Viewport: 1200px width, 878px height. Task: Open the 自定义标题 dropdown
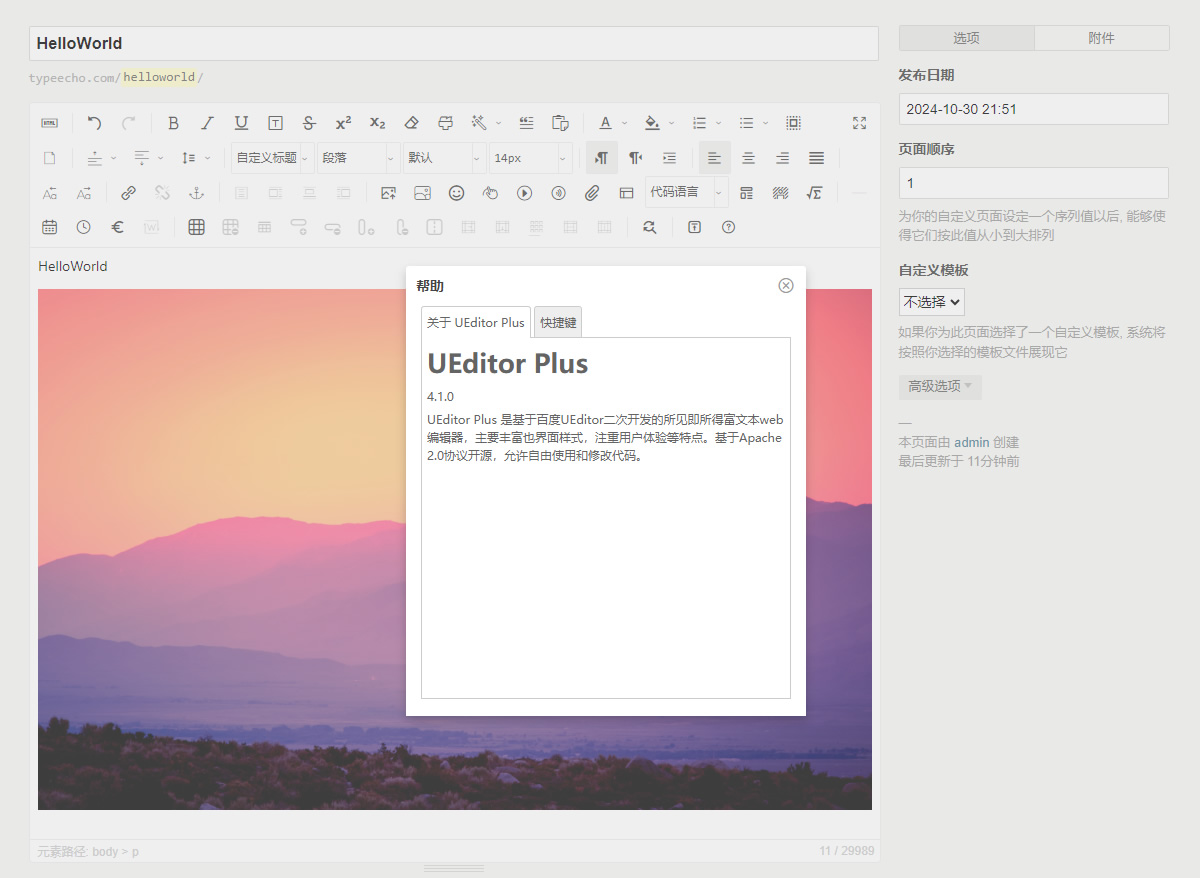(273, 158)
